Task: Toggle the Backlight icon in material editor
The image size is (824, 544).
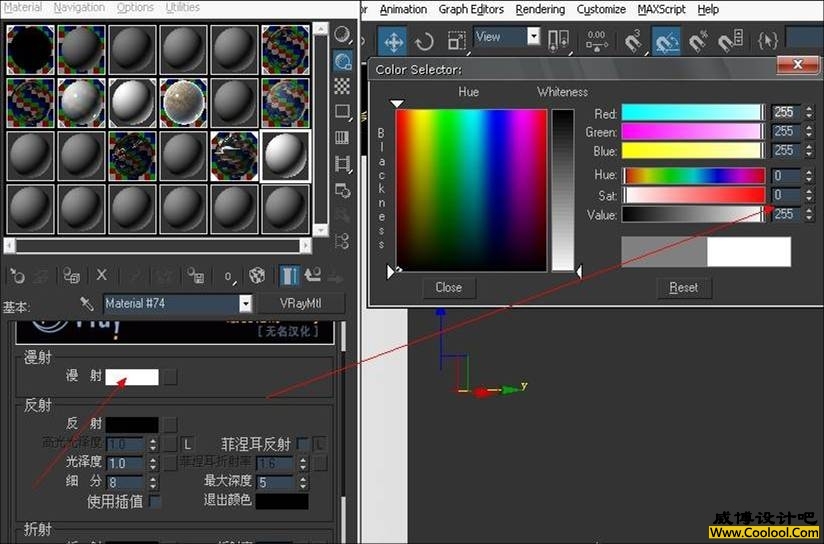Action: (x=343, y=61)
